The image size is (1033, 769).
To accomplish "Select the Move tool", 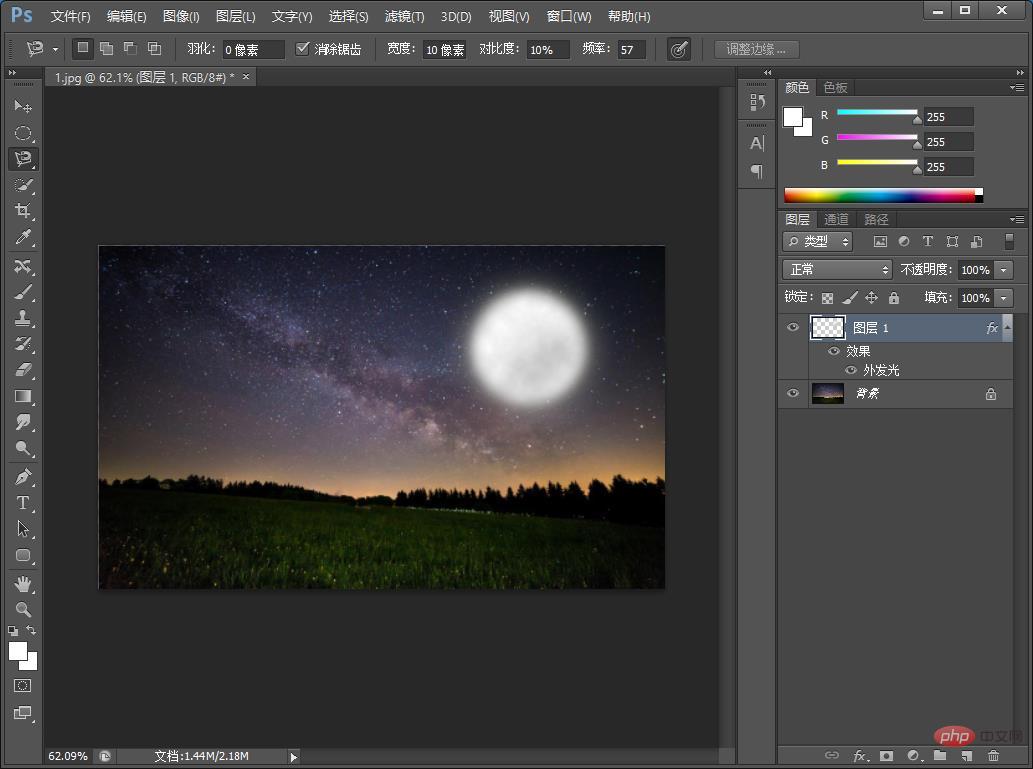I will pos(23,106).
